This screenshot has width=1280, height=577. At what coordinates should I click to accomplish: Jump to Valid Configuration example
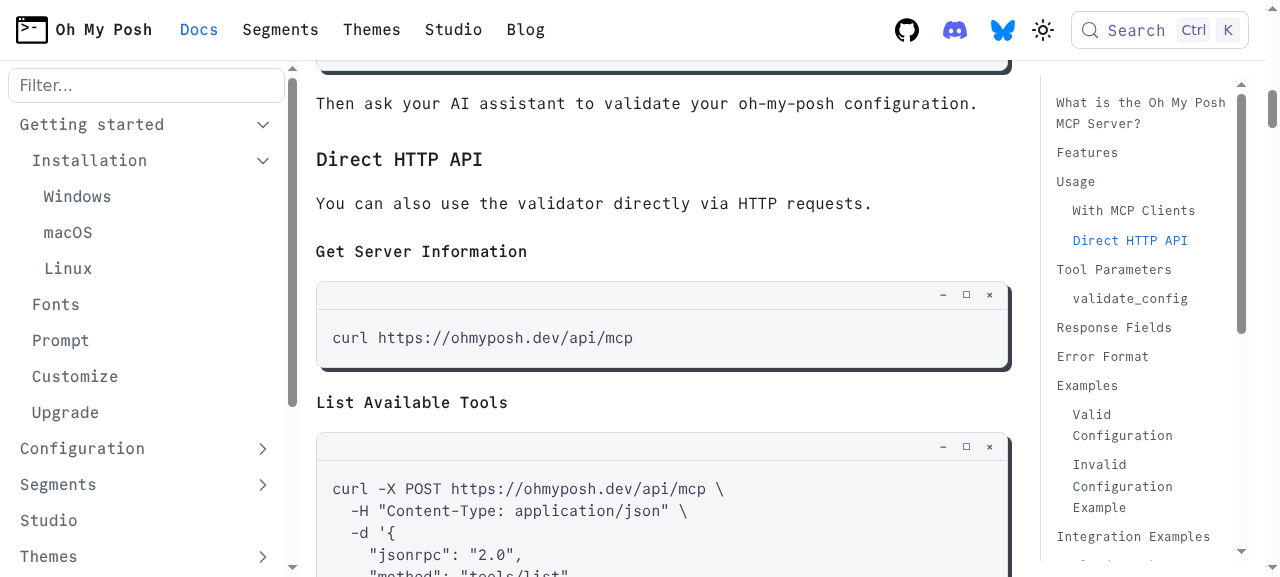coord(1123,425)
